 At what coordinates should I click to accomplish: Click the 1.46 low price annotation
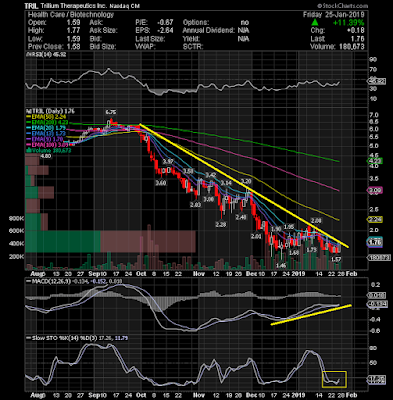click(x=281, y=266)
